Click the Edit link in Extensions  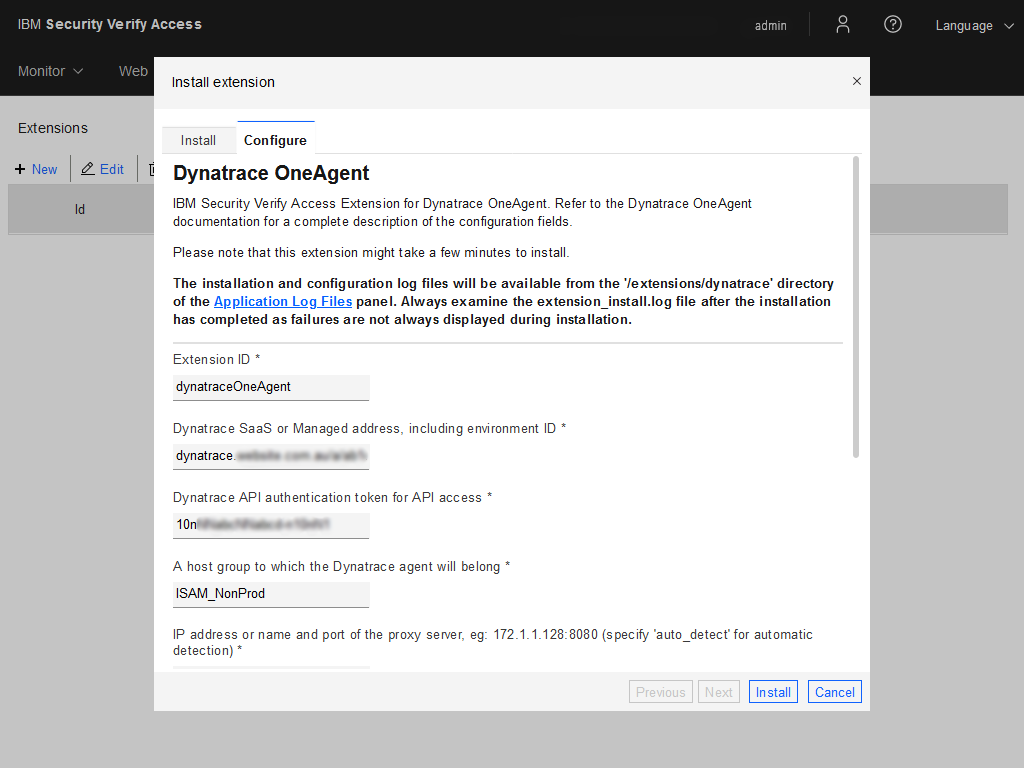pyautogui.click(x=112, y=169)
